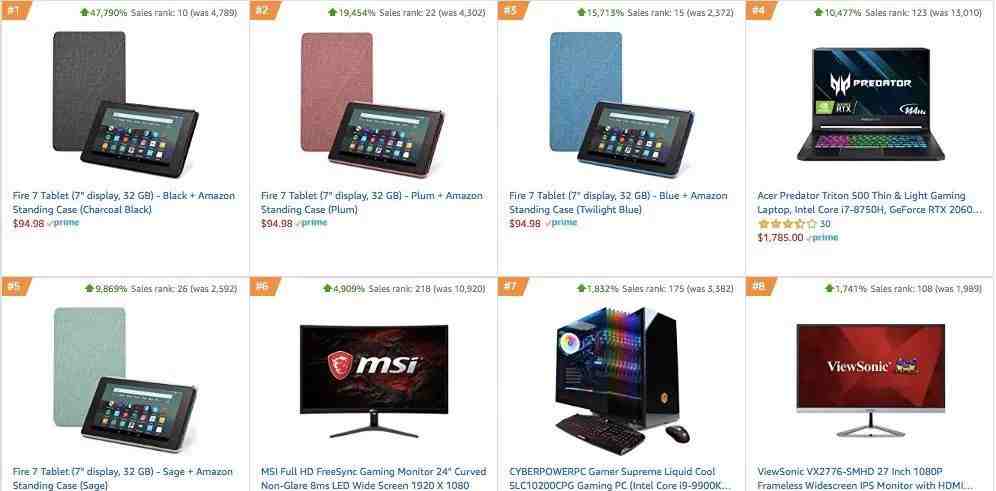Click the prime badge under $1,785.00

pos(823,238)
